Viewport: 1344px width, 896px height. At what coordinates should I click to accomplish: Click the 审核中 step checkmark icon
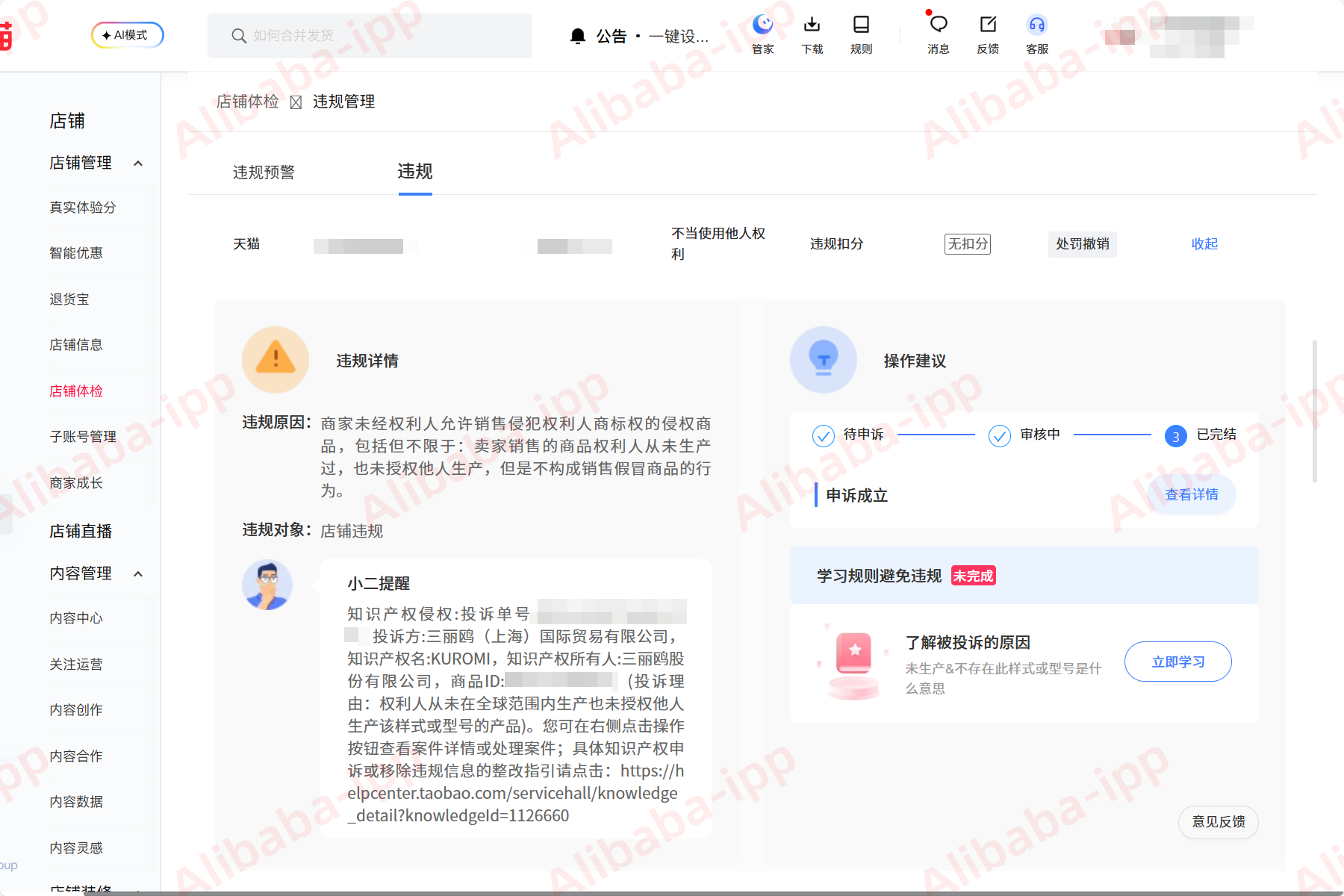point(1000,435)
